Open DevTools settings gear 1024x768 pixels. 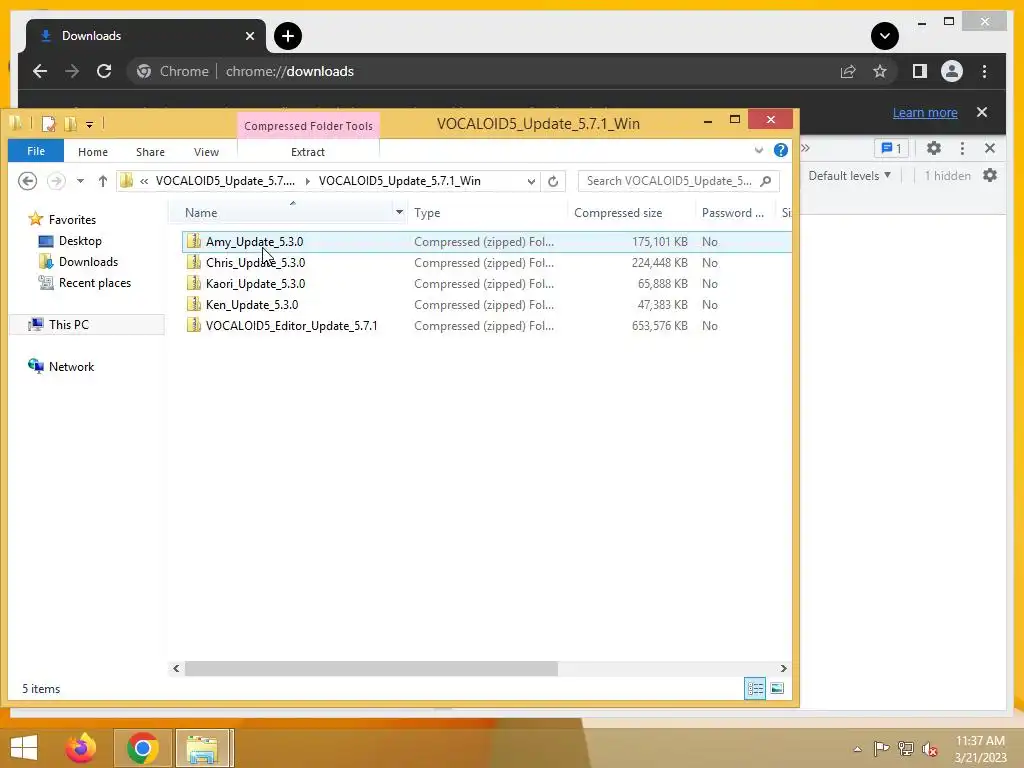[x=934, y=148]
